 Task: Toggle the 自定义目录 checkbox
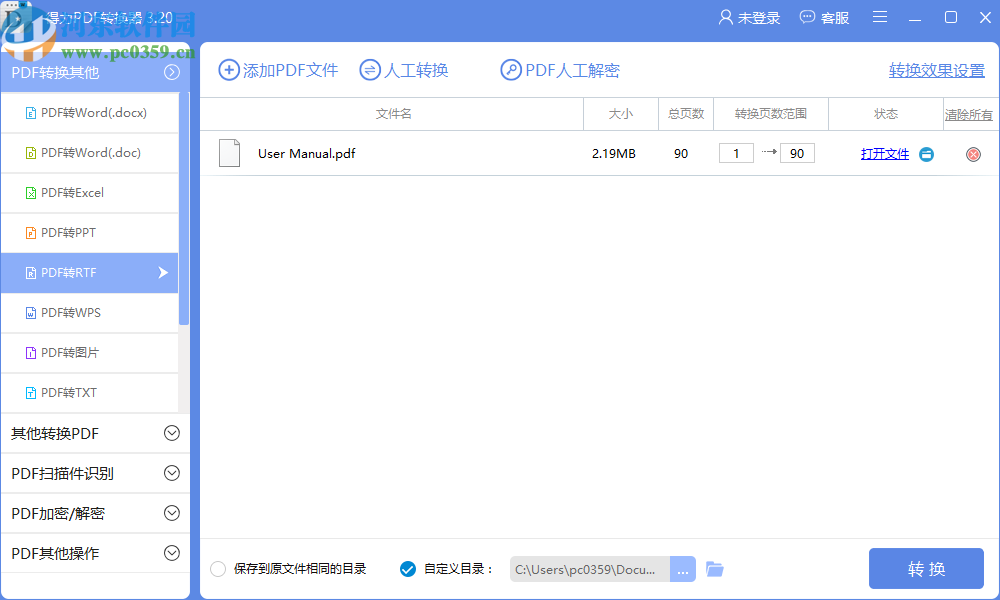(x=408, y=568)
